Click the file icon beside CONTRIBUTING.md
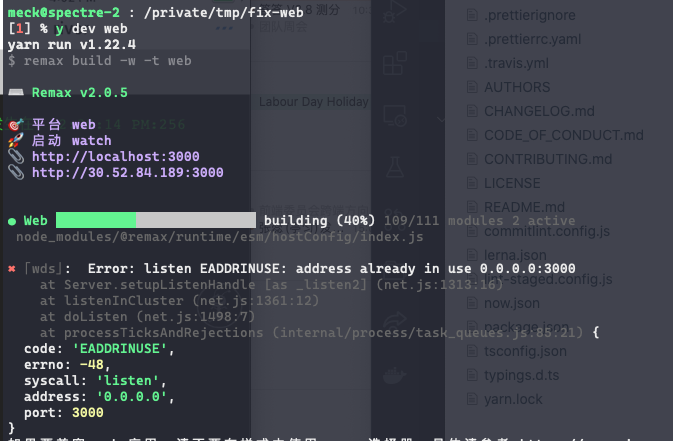The width and height of the screenshot is (673, 441). (472, 159)
